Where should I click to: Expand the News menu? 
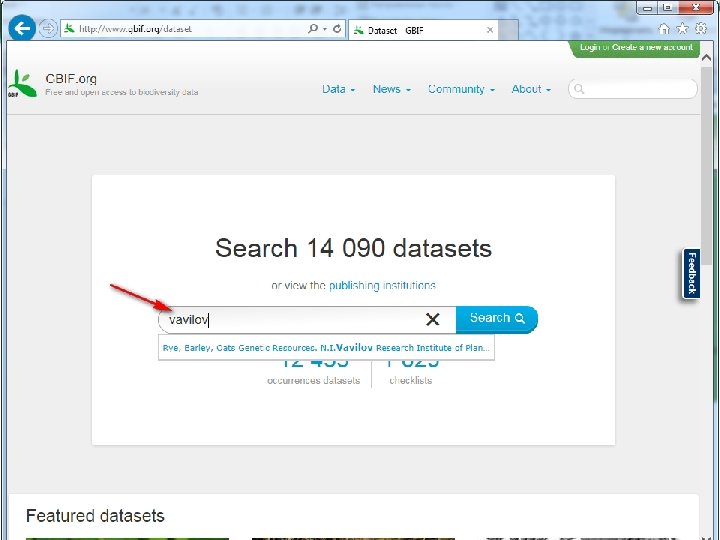pos(392,89)
